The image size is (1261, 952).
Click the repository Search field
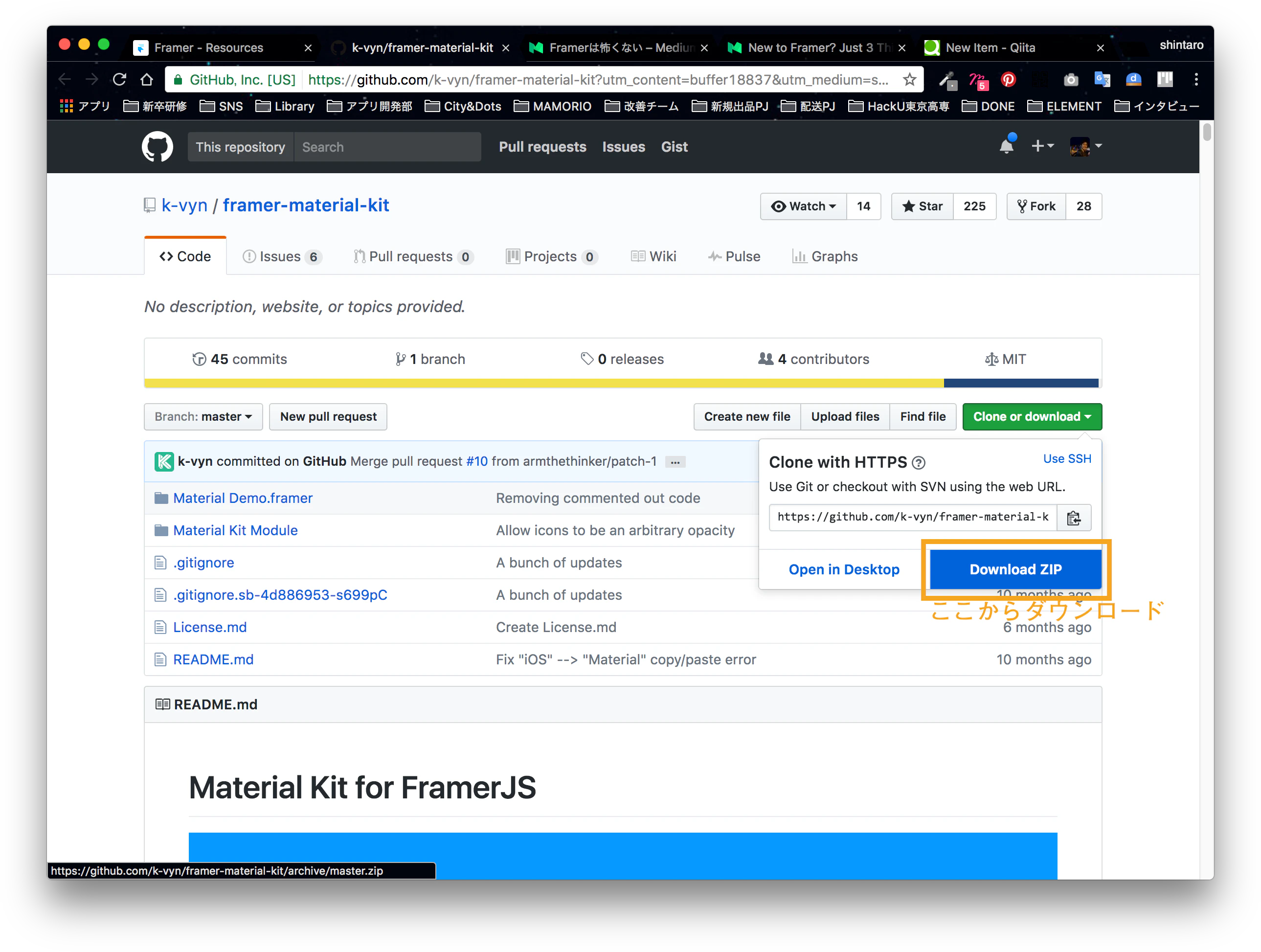388,147
